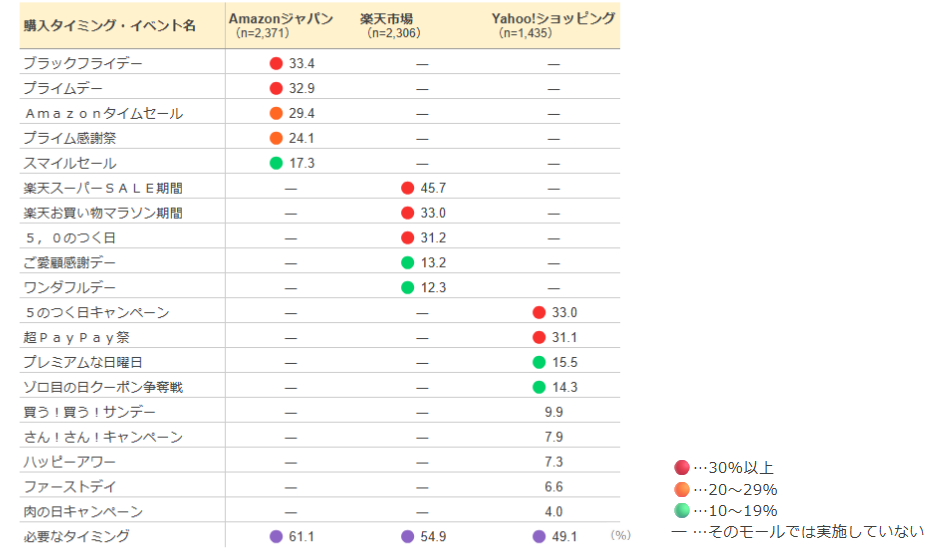Select the green dot beside スマイルセール 17.3

276,163
